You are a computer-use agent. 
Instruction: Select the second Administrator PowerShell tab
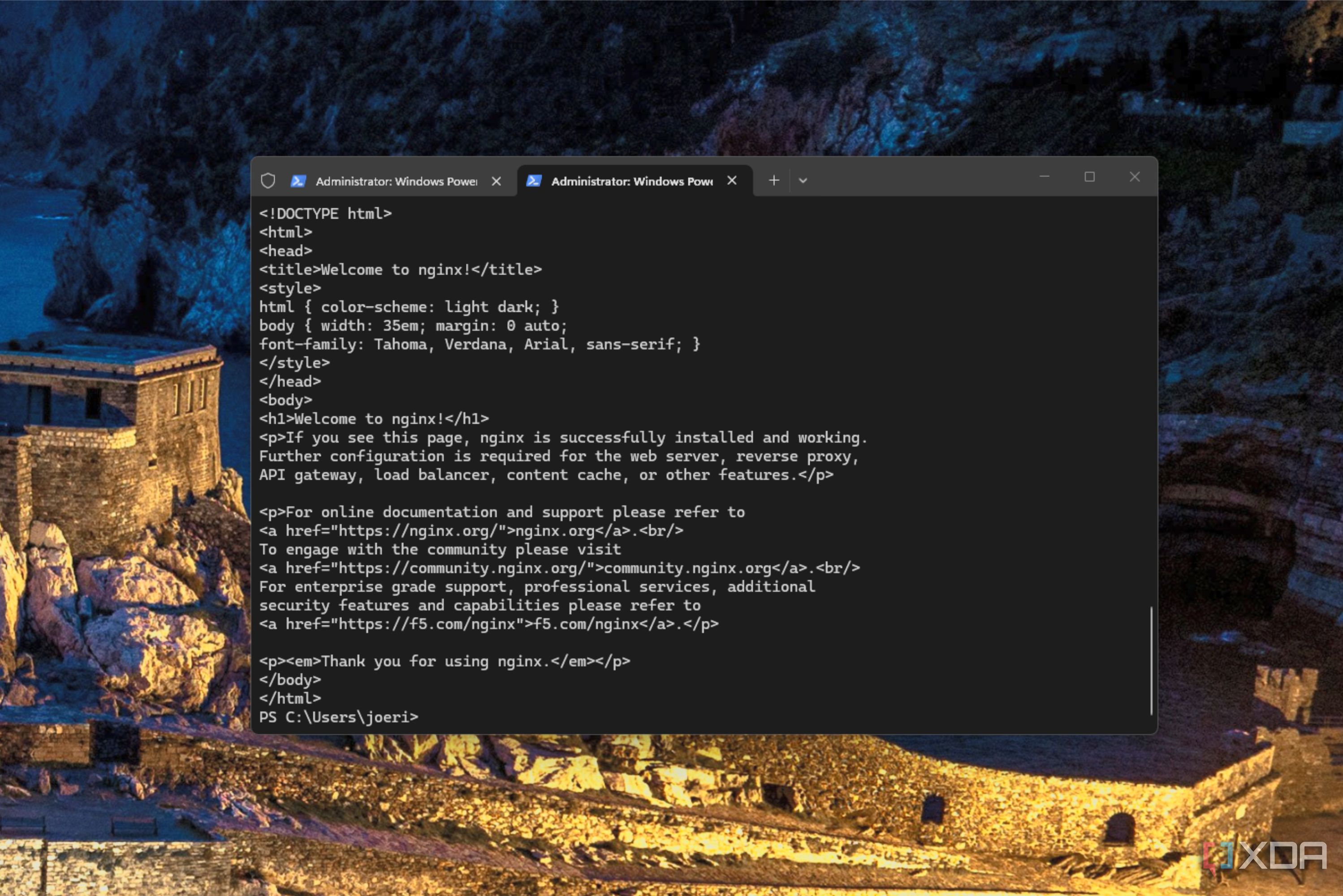click(x=635, y=181)
